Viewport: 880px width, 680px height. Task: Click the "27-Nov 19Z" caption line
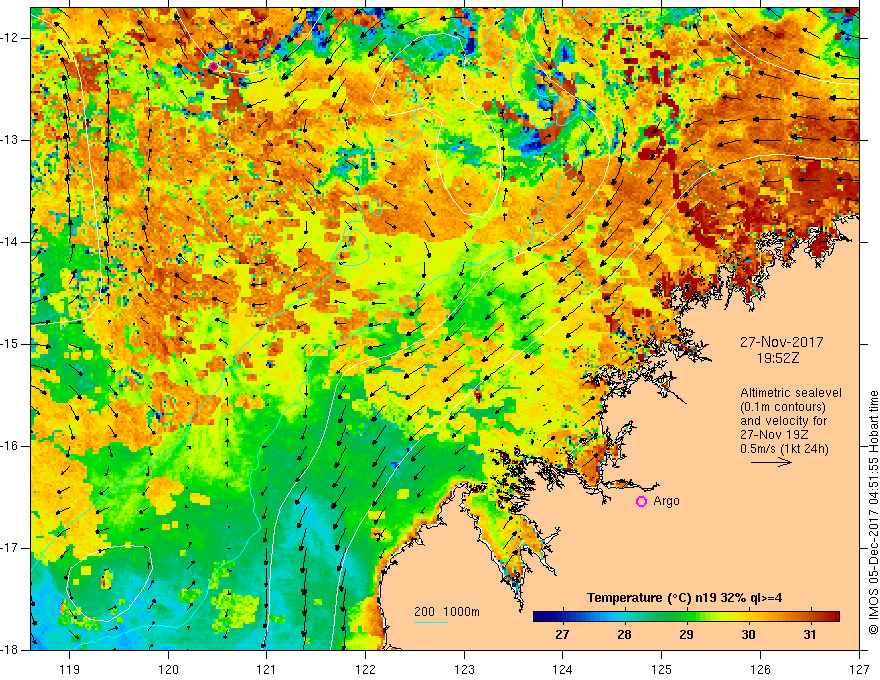coord(775,435)
